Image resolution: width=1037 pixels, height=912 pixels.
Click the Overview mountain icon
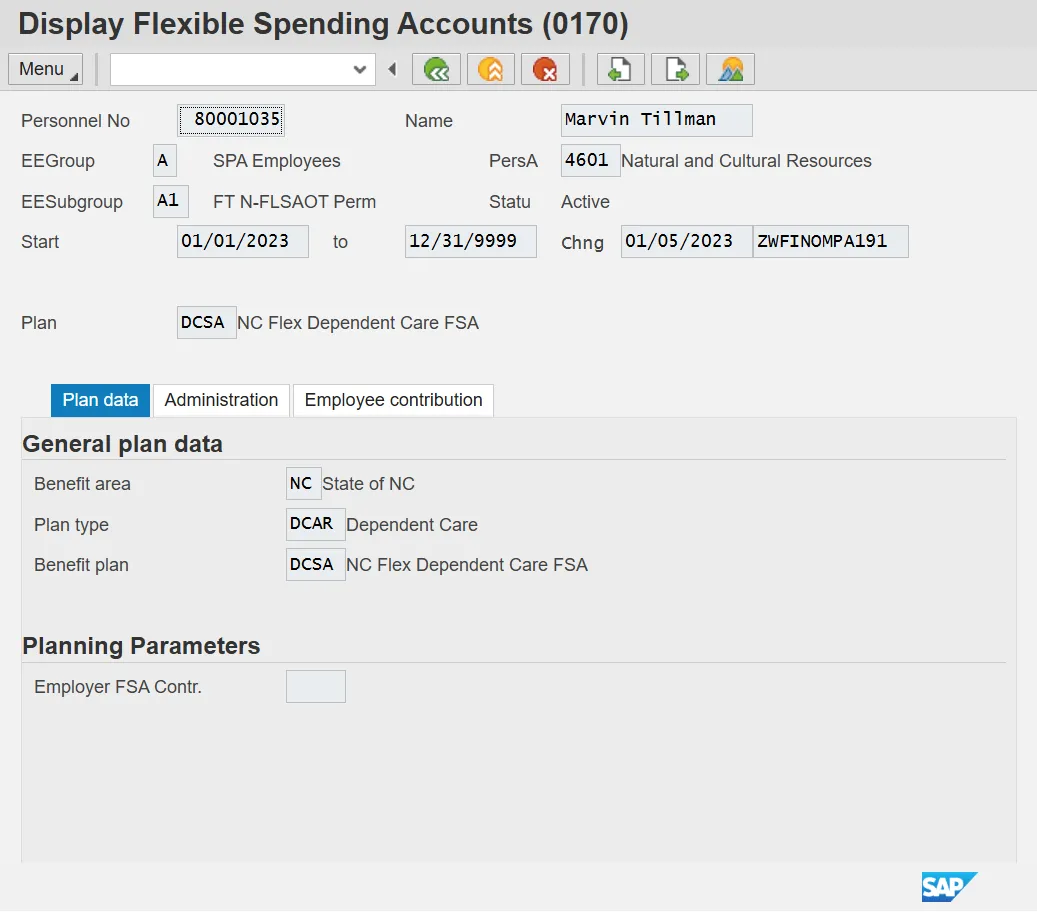730,69
